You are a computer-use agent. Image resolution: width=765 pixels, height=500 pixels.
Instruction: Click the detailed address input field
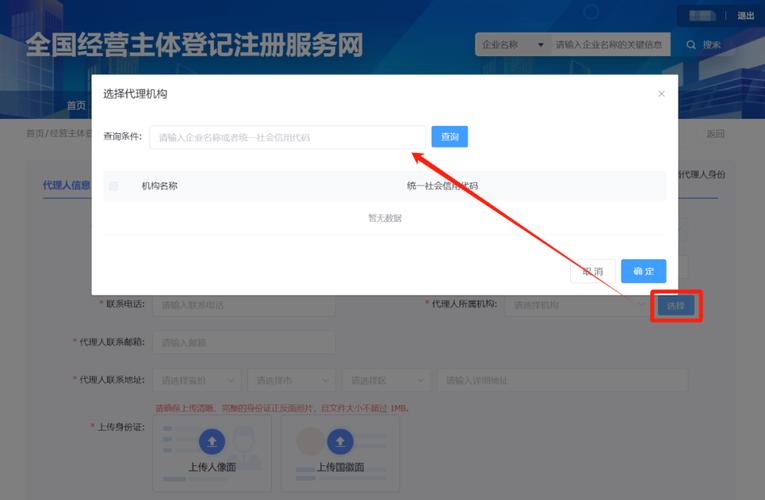pos(563,380)
